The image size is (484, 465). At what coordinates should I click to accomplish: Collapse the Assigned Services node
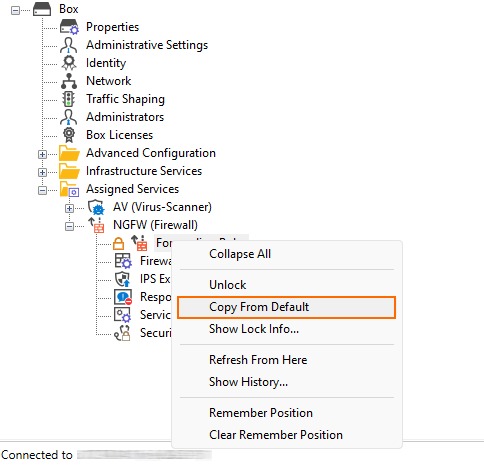(42, 190)
